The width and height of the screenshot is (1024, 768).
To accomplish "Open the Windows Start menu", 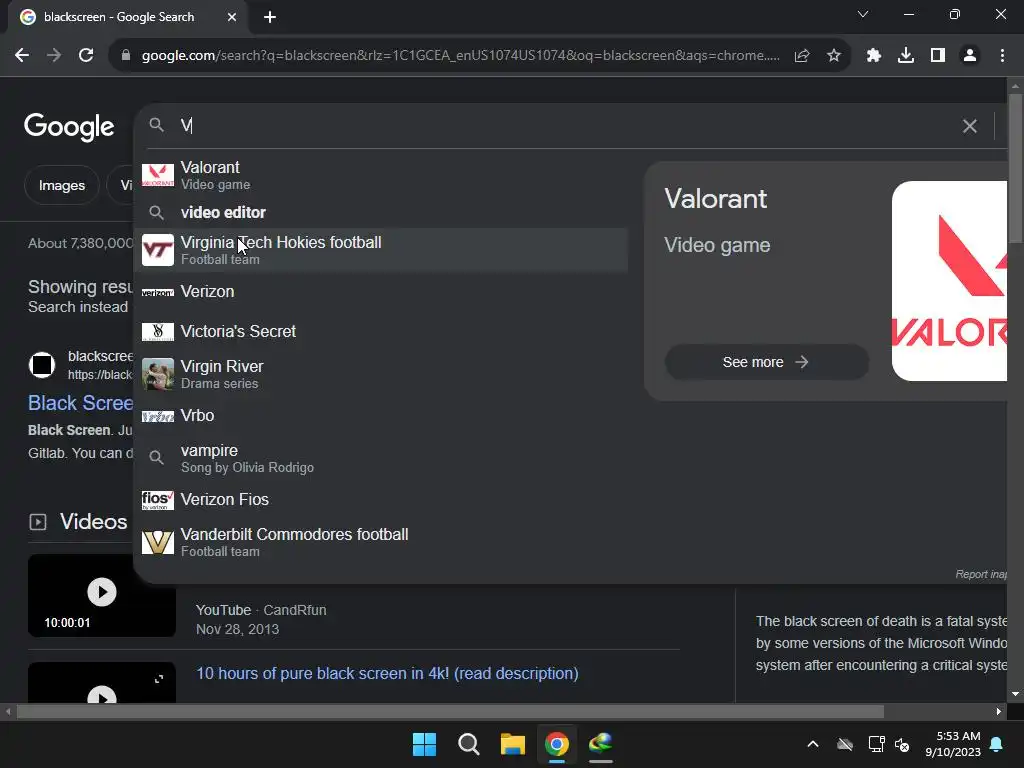I will [424, 744].
